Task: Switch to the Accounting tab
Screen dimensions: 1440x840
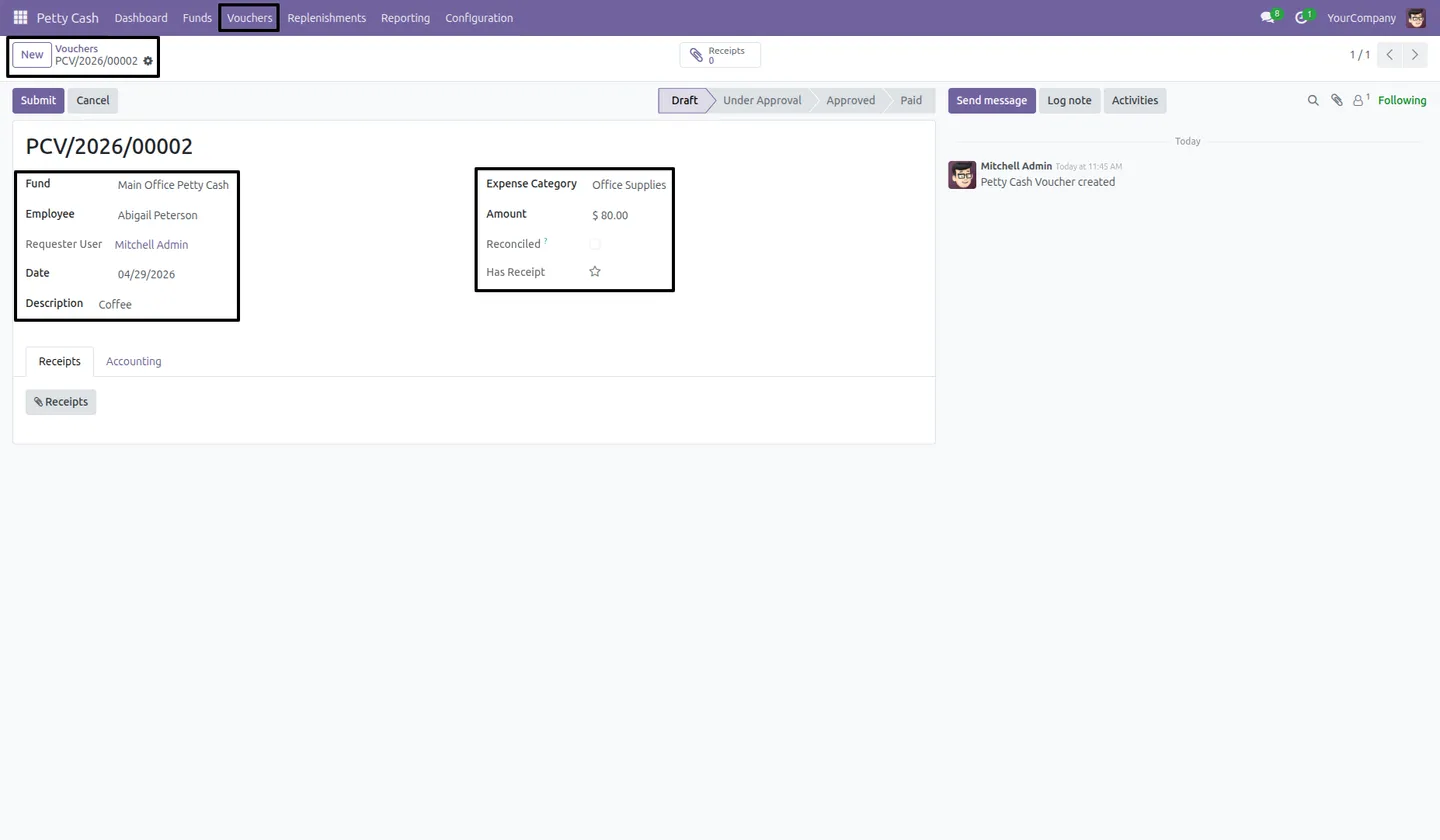Action: [134, 361]
